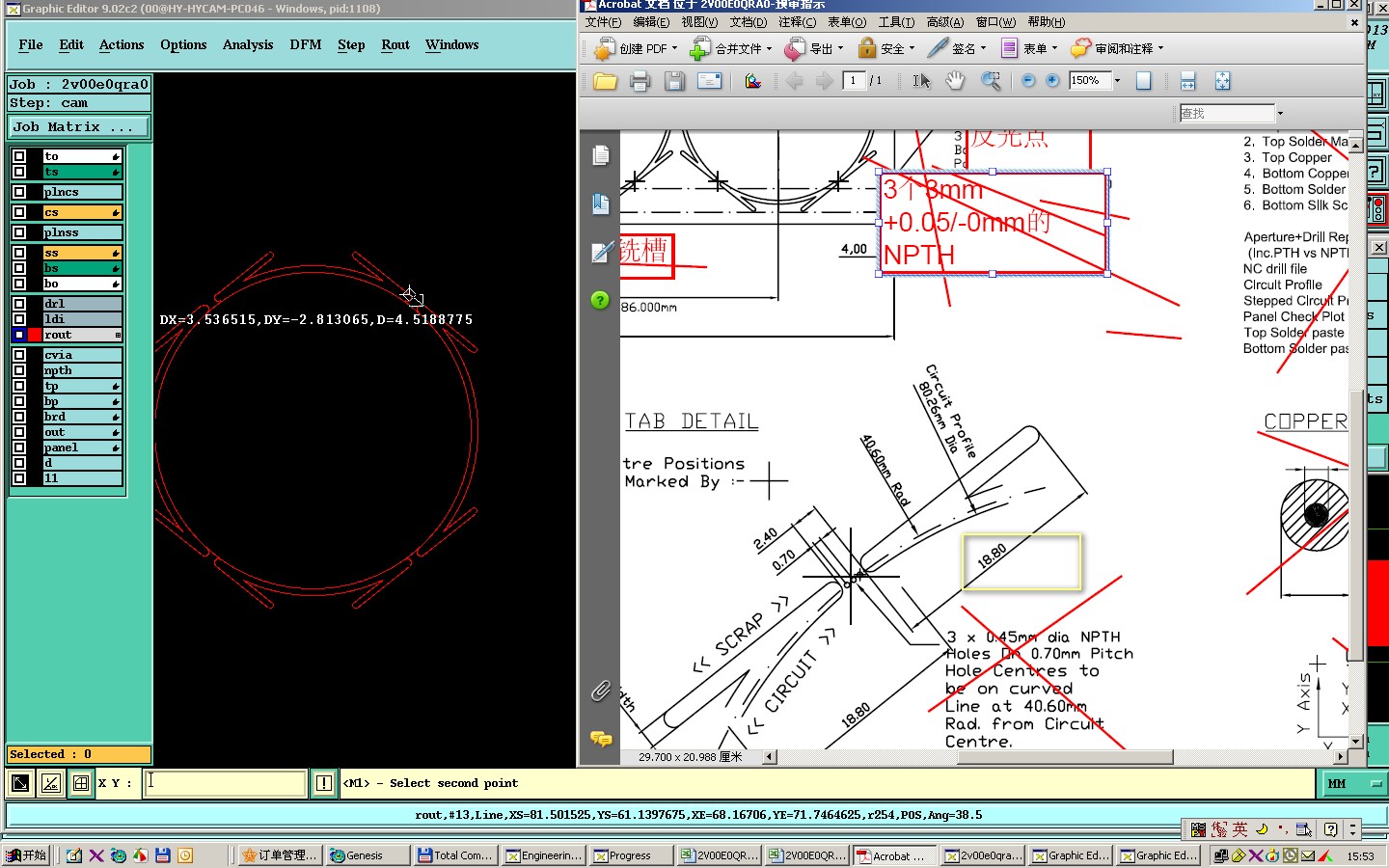Click the zoom in plus button
1389x868 pixels.
coord(1052,81)
